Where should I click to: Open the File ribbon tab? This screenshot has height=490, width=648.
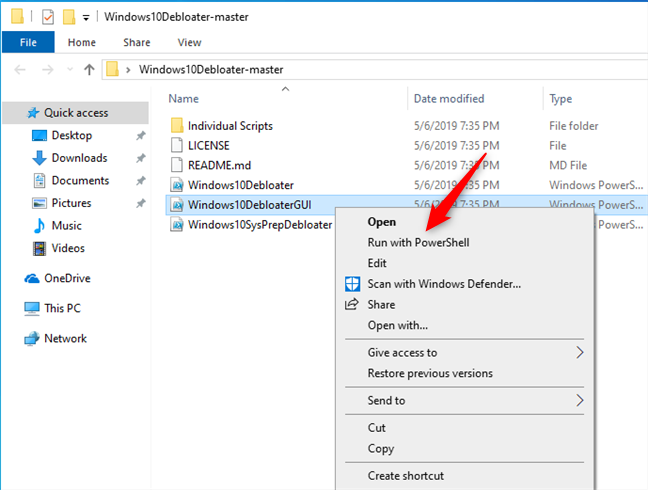click(28, 42)
